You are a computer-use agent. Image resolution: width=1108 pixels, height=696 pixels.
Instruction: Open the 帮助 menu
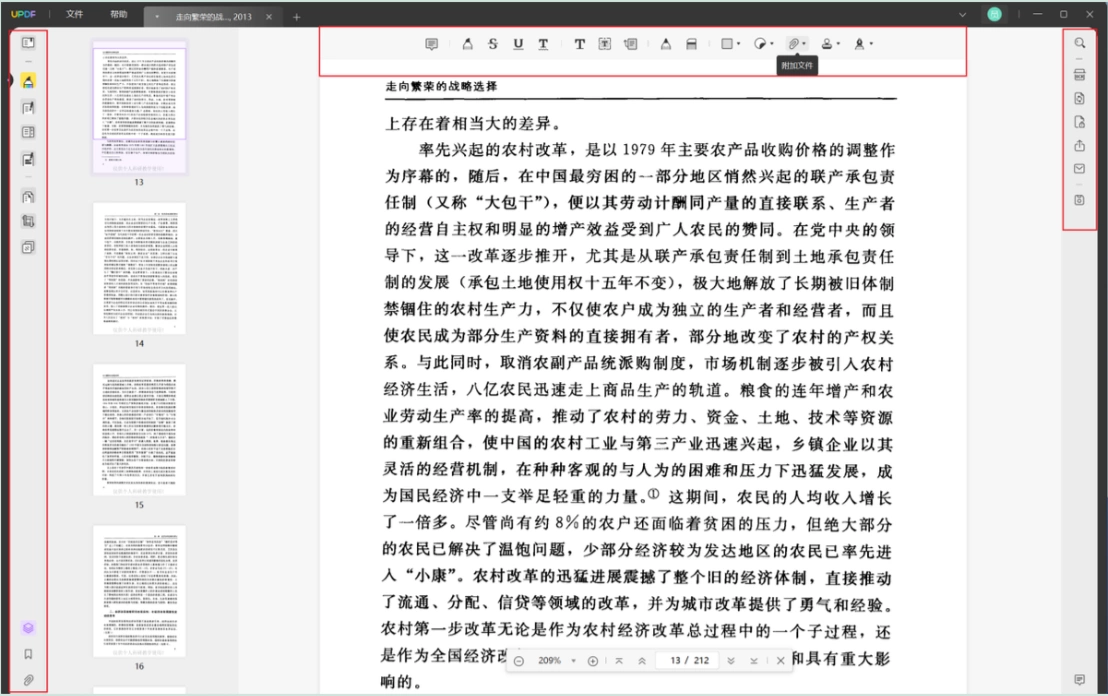coord(118,14)
